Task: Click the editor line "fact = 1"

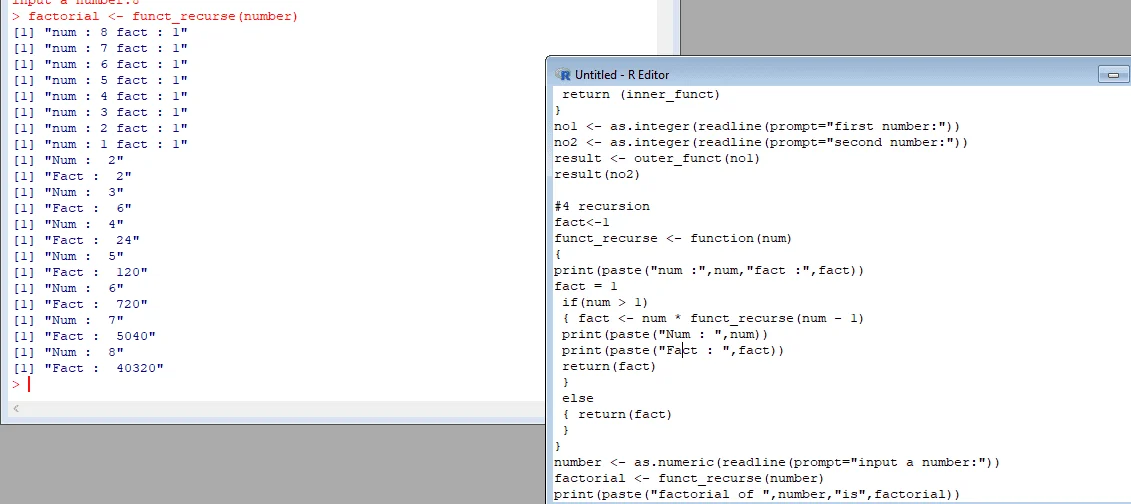Action: click(586, 286)
